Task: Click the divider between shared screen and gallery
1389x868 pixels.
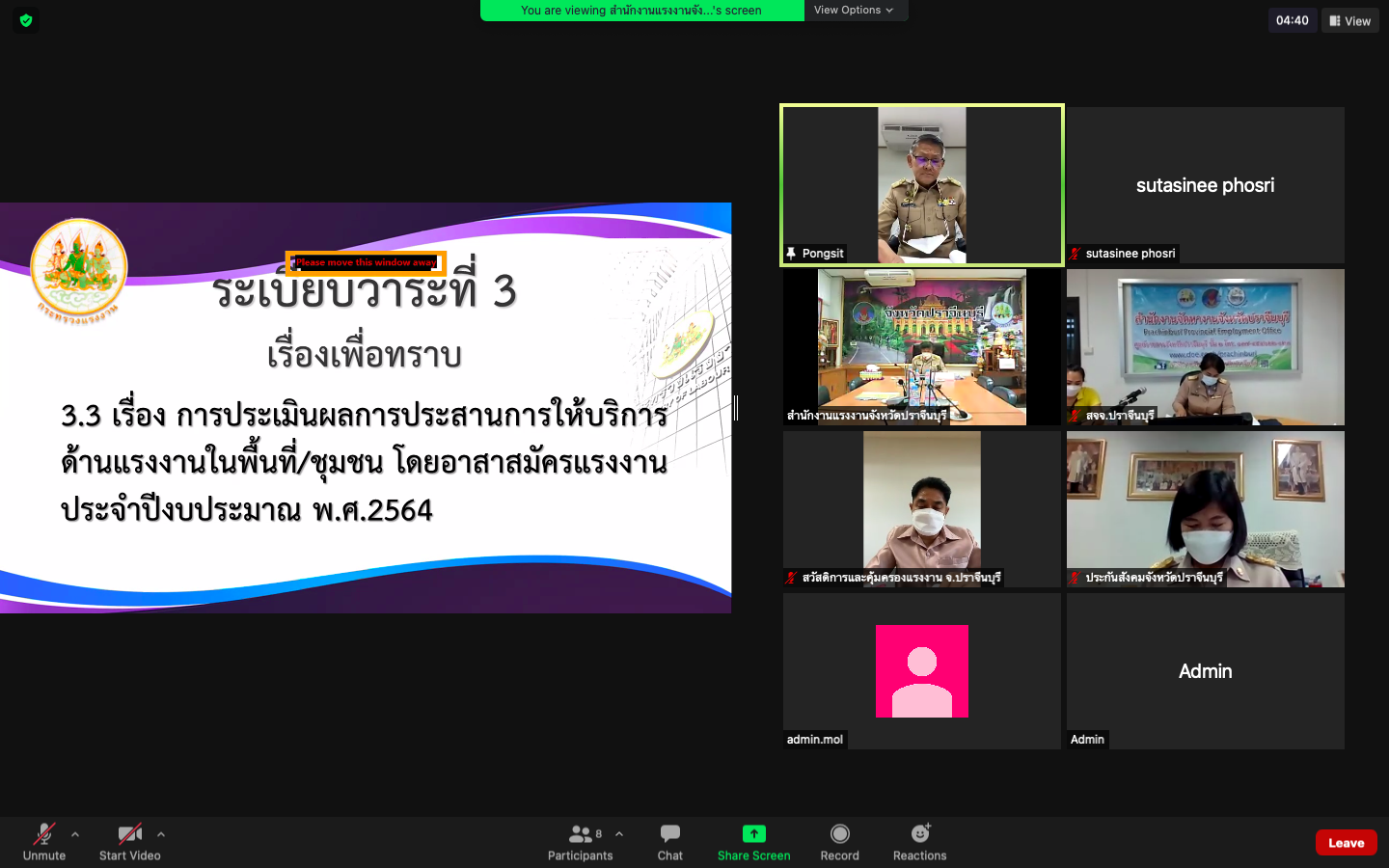Action: coord(736,408)
